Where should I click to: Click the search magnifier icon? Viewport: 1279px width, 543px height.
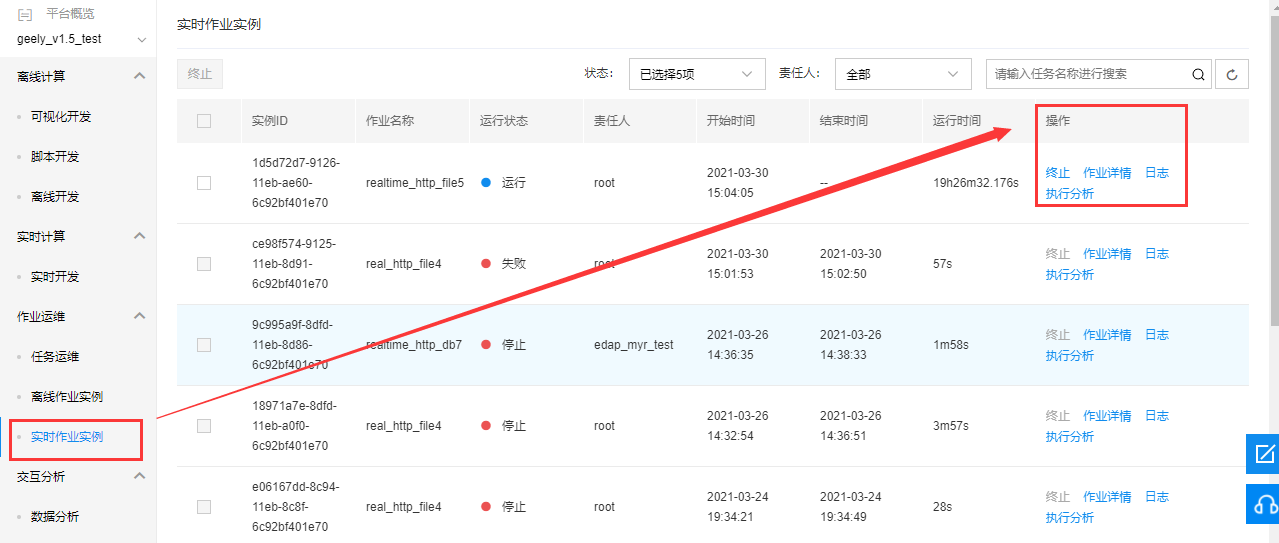point(1198,74)
